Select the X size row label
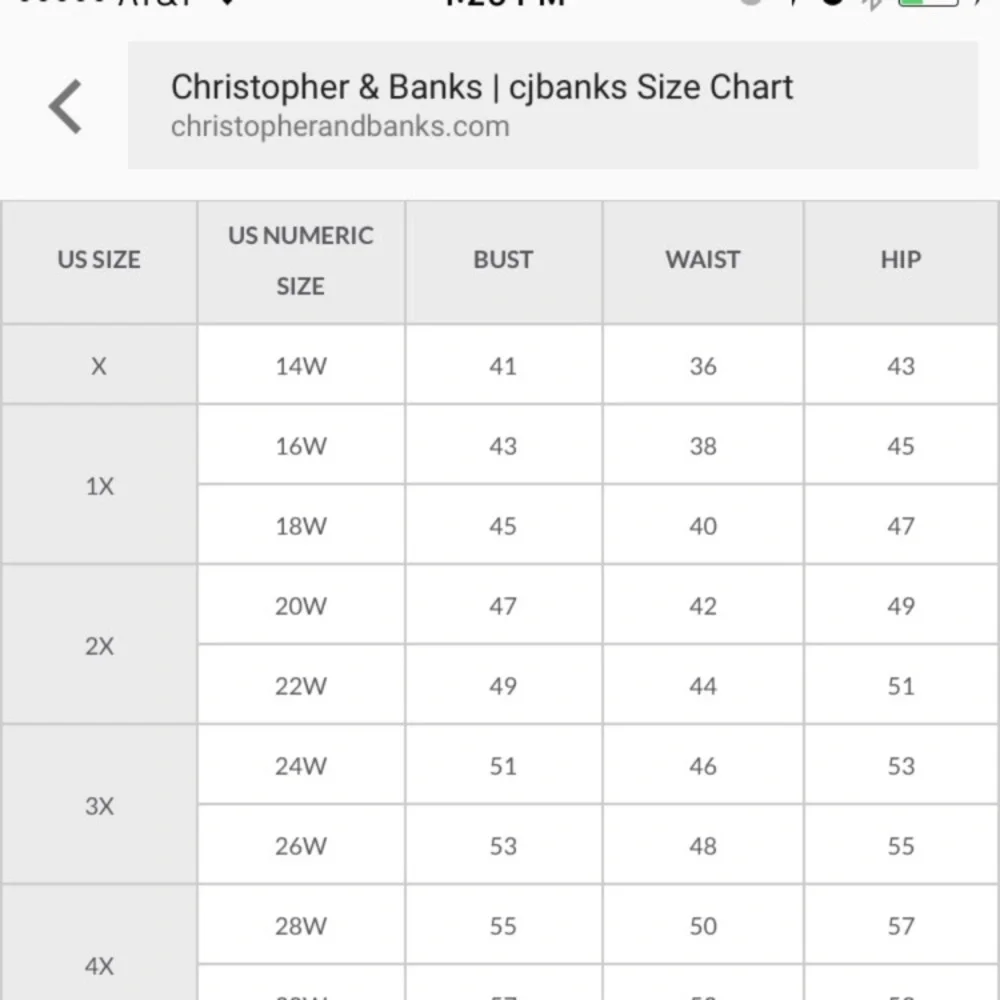Image resolution: width=1000 pixels, height=1000 pixels. click(x=99, y=365)
